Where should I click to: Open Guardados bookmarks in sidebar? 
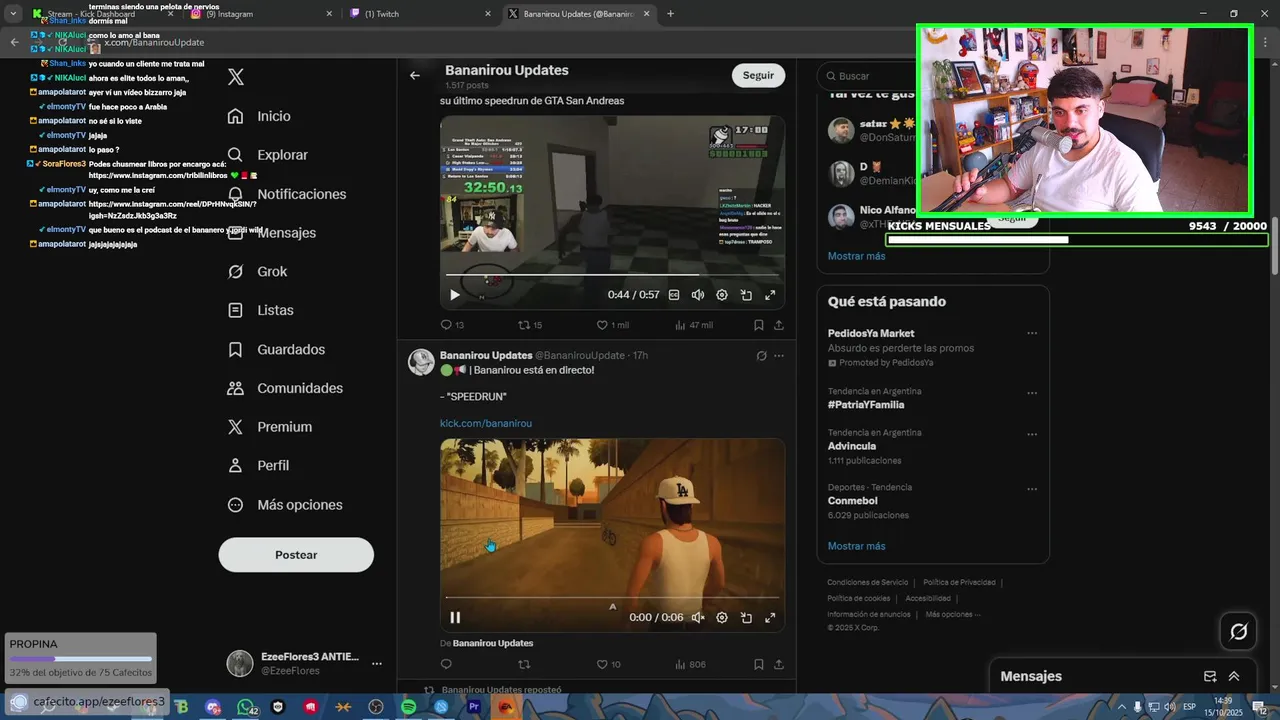pos(276,349)
